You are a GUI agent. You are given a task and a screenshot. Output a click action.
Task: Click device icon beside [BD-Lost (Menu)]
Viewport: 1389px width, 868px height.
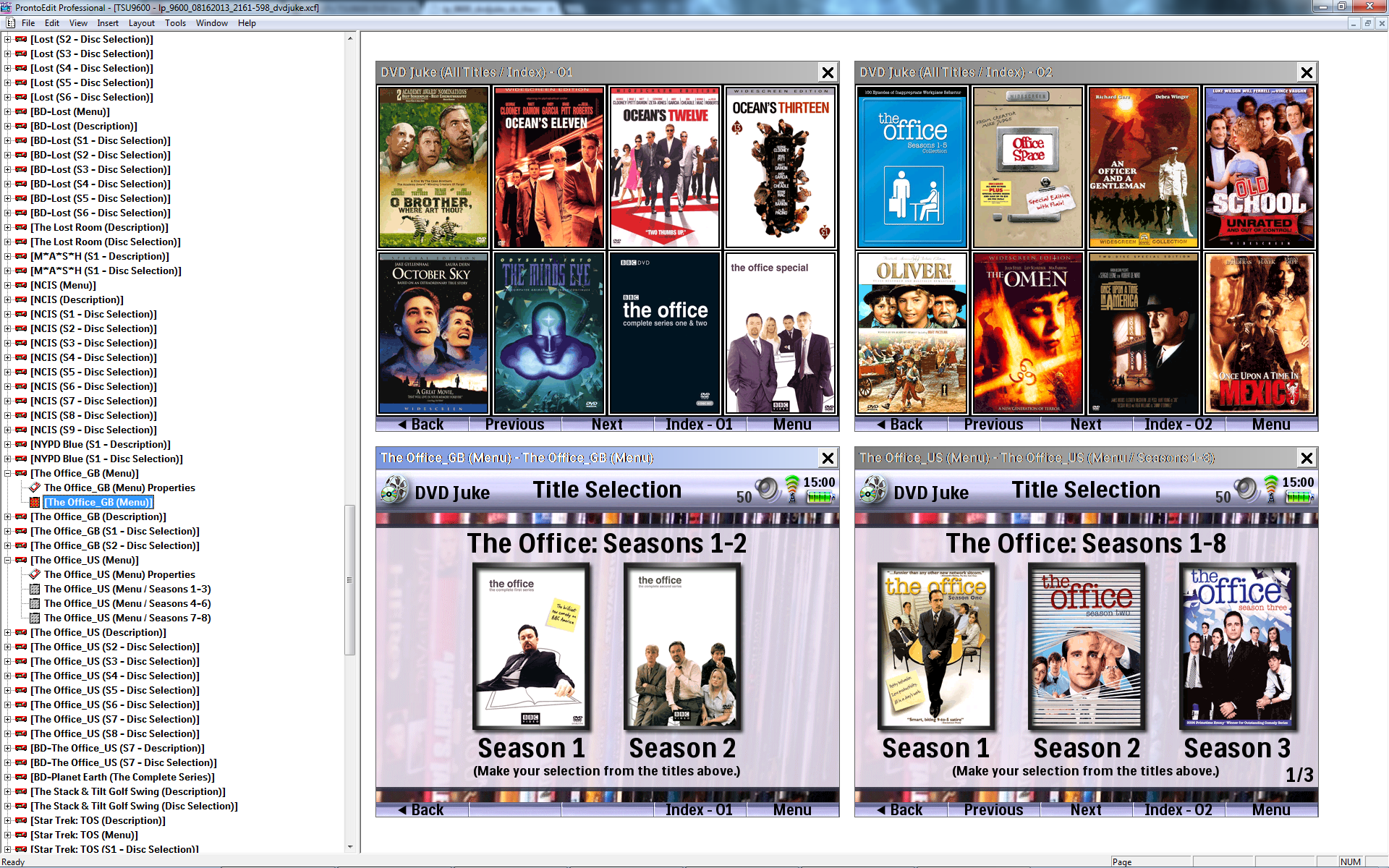pyautogui.click(x=21, y=111)
